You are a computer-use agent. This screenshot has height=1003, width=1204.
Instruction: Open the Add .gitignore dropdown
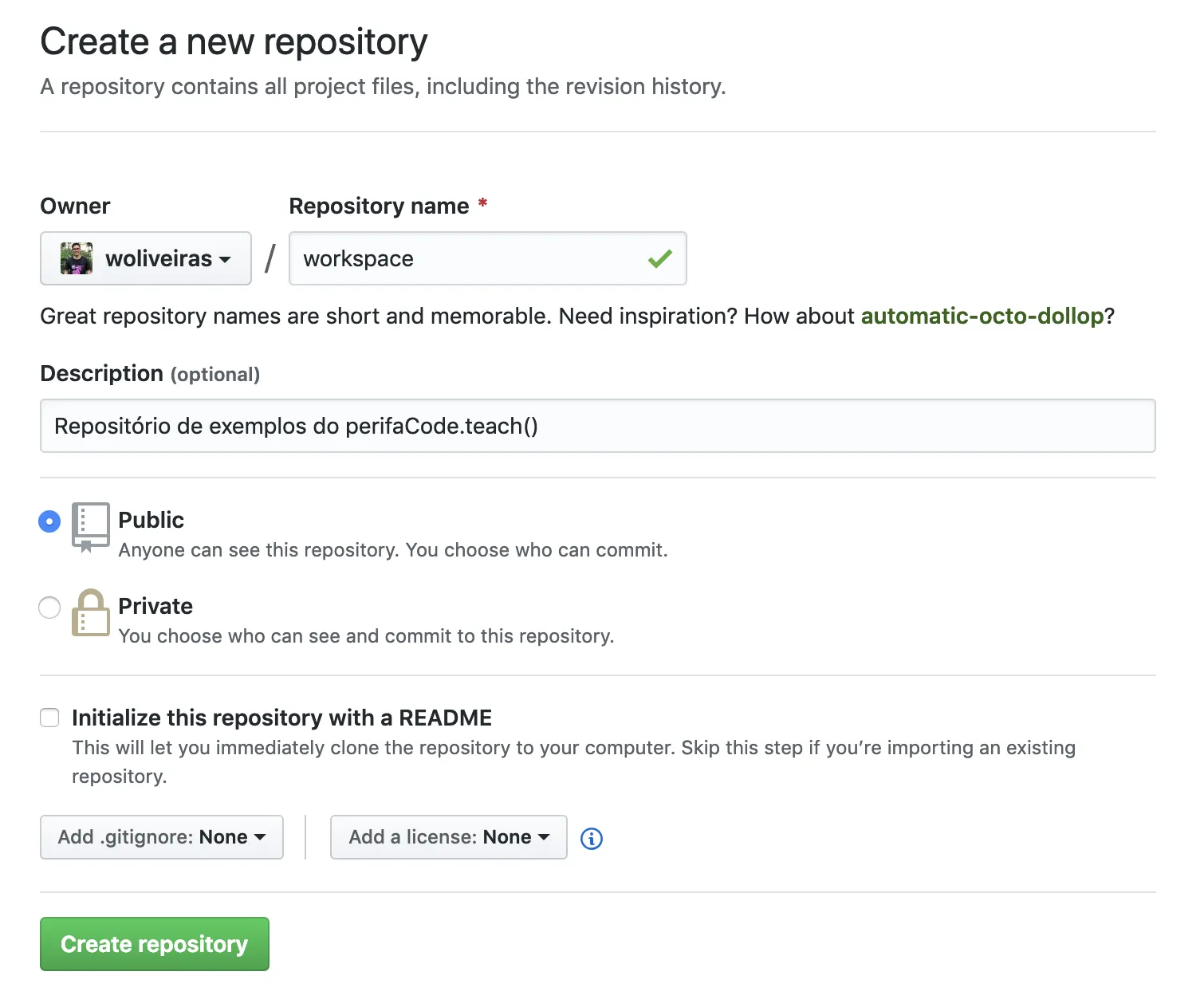161,837
